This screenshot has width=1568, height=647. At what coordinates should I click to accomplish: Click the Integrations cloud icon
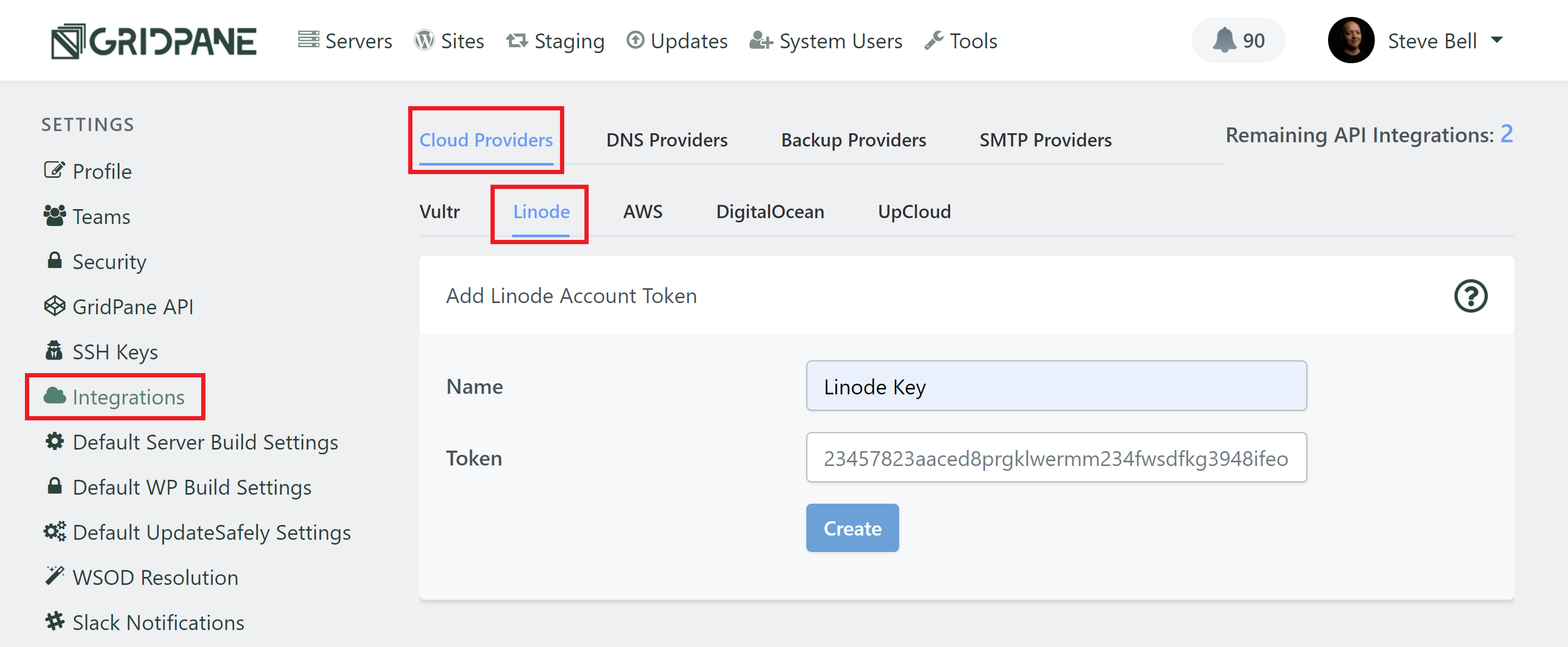click(54, 395)
